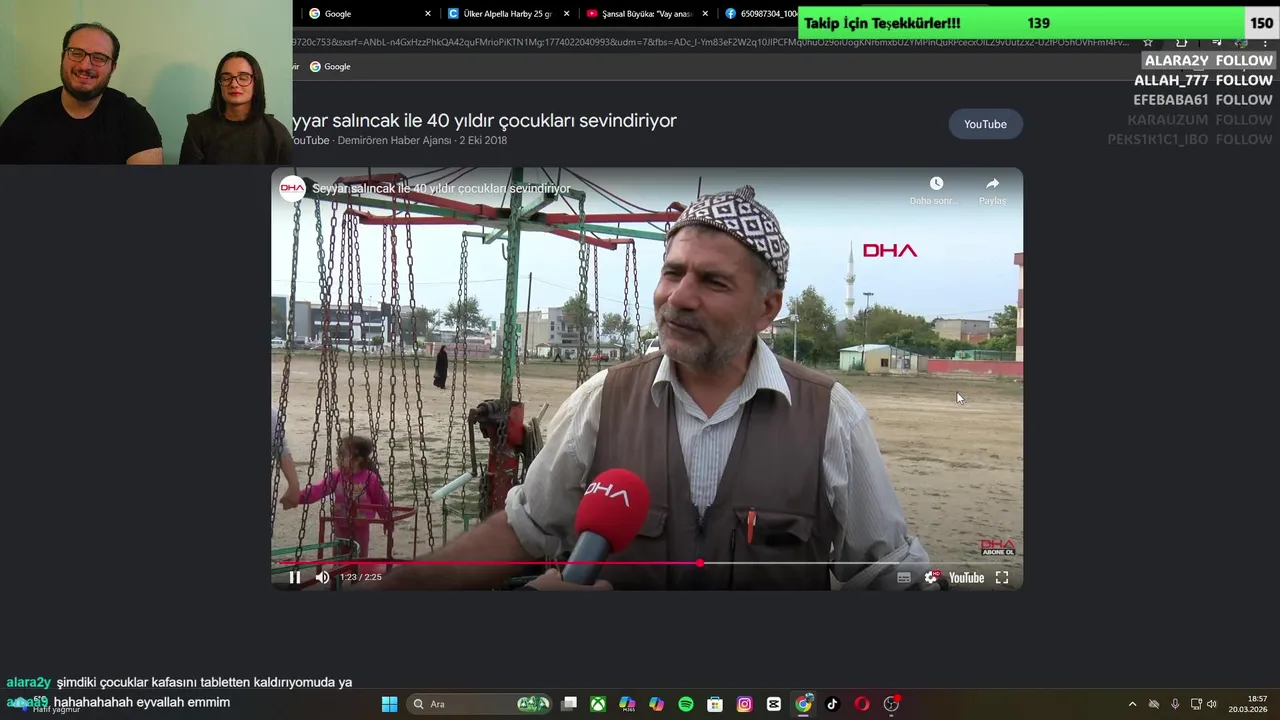This screenshot has width=1280, height=720.
Task: Launch the Xbox app from taskbar
Action: coord(598,704)
